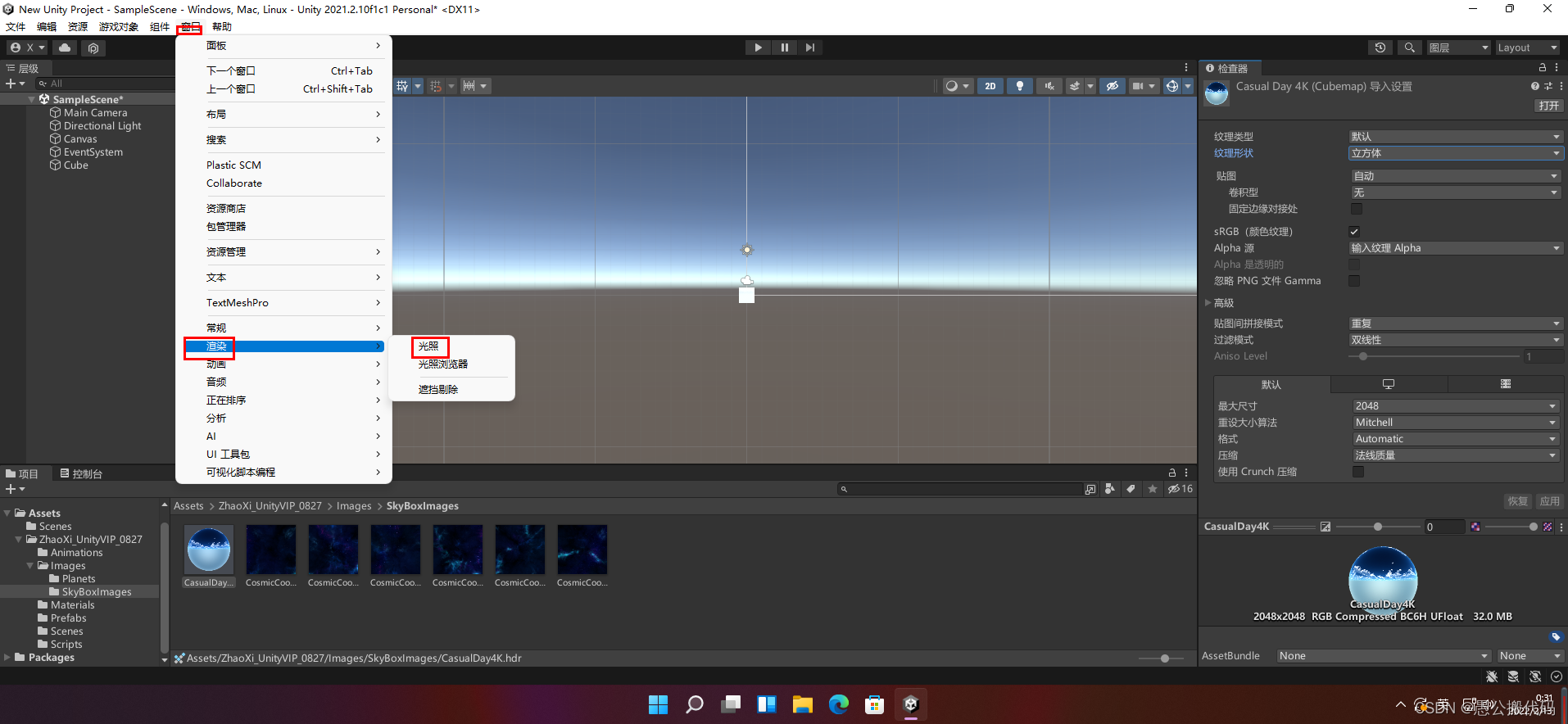1568x724 pixels.
Task: Open 资源商店 from window menu
Action: 226,209
